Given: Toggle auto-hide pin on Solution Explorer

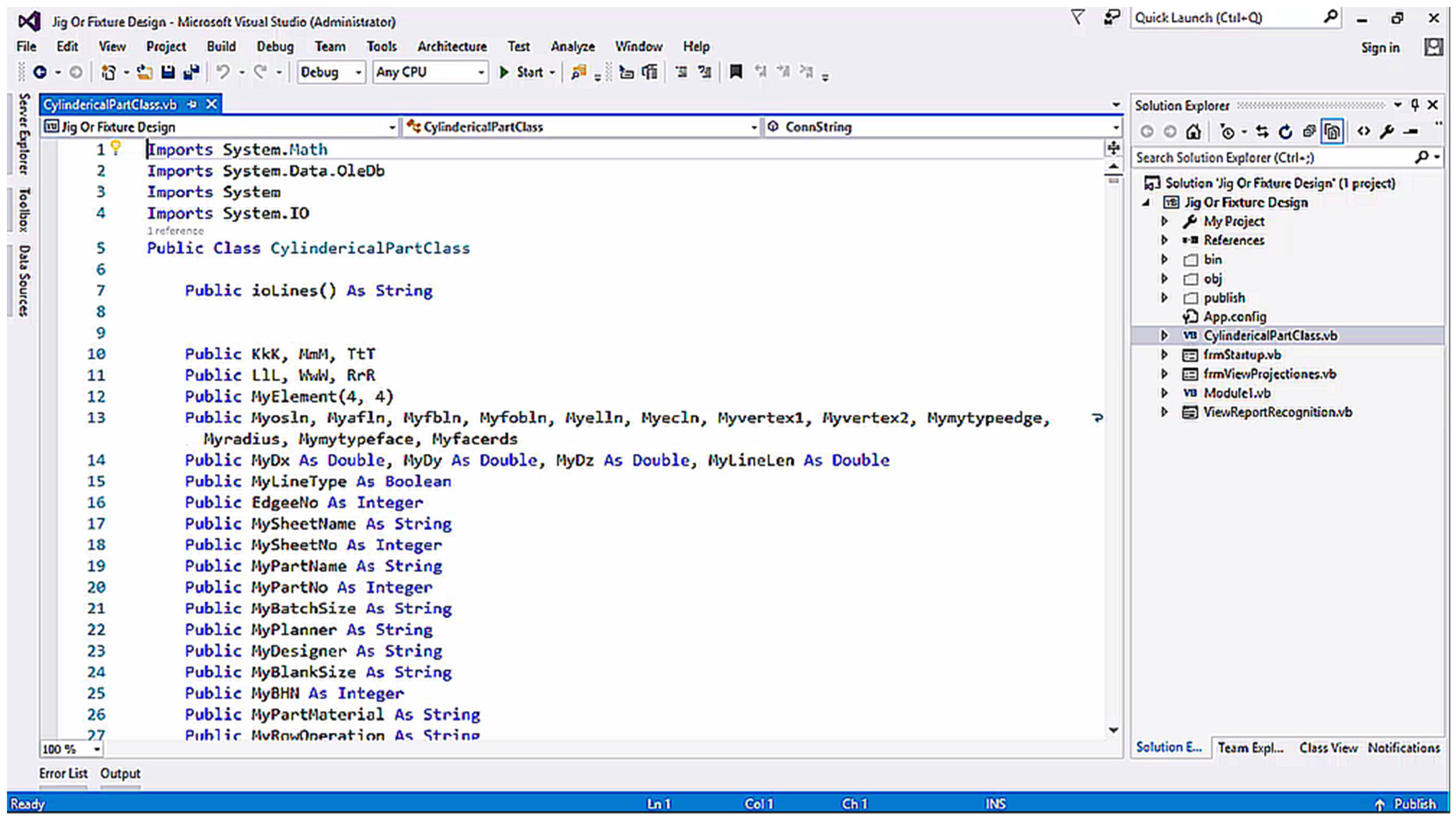Looking at the screenshot, I should click(x=1415, y=105).
